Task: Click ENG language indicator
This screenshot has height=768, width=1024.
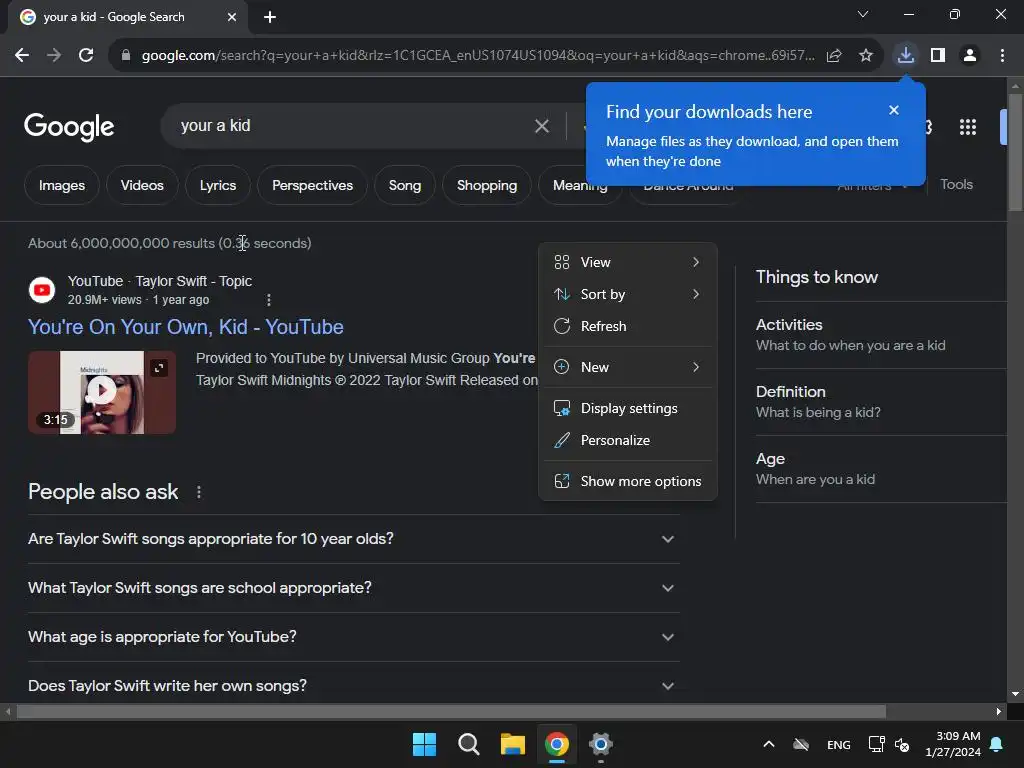Action: [839, 744]
